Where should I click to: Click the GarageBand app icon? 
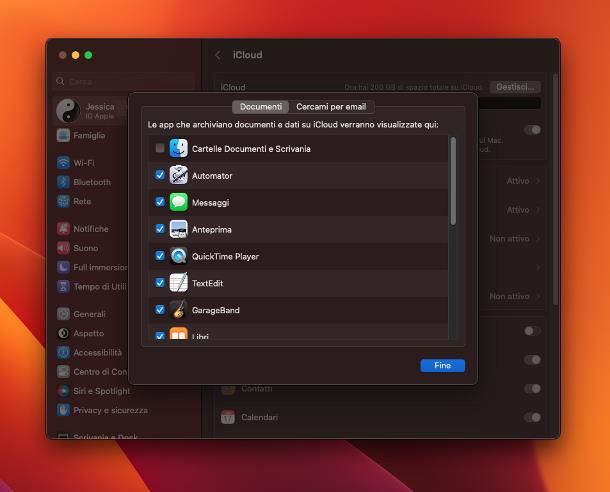click(x=179, y=310)
